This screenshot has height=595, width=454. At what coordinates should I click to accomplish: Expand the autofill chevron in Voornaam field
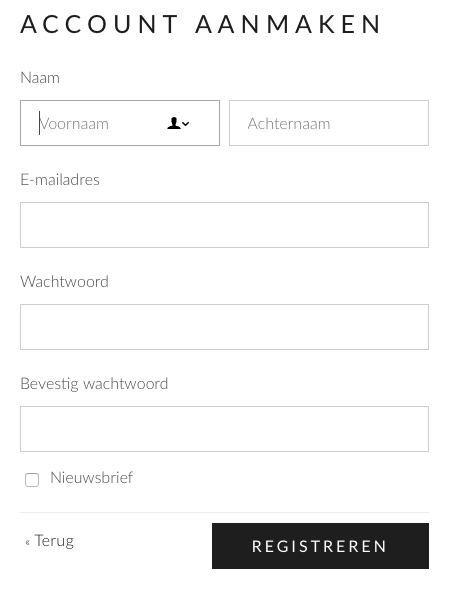(186, 124)
